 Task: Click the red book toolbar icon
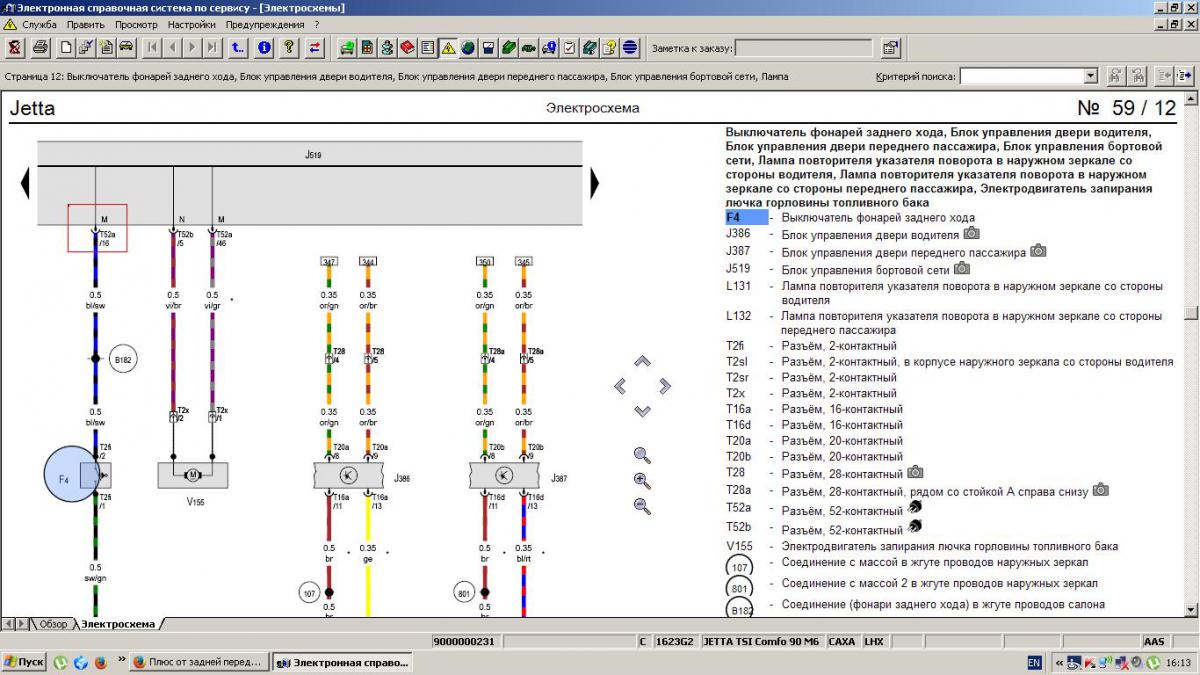tap(408, 47)
